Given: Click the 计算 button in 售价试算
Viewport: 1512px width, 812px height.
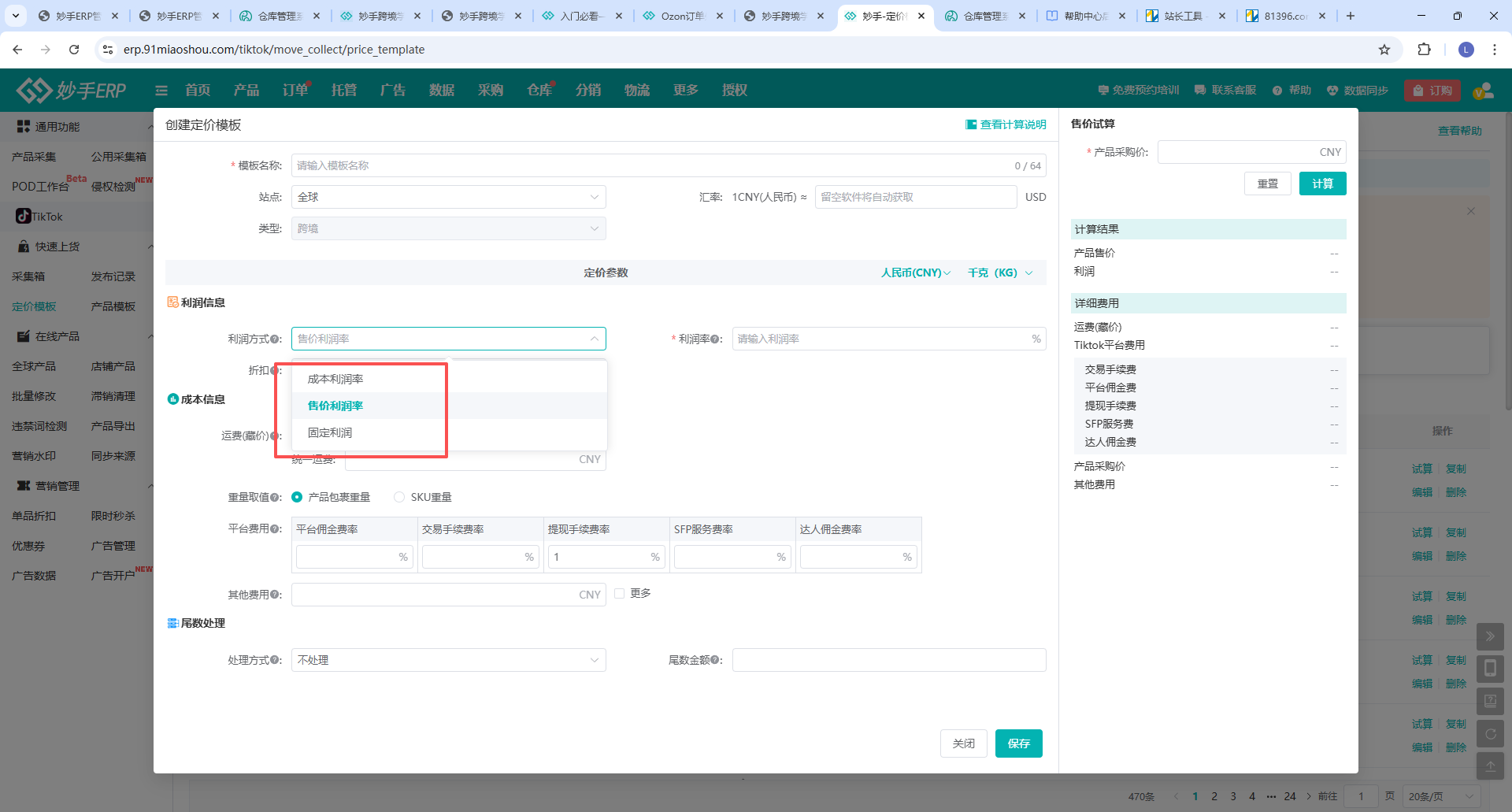Looking at the screenshot, I should [x=1322, y=184].
